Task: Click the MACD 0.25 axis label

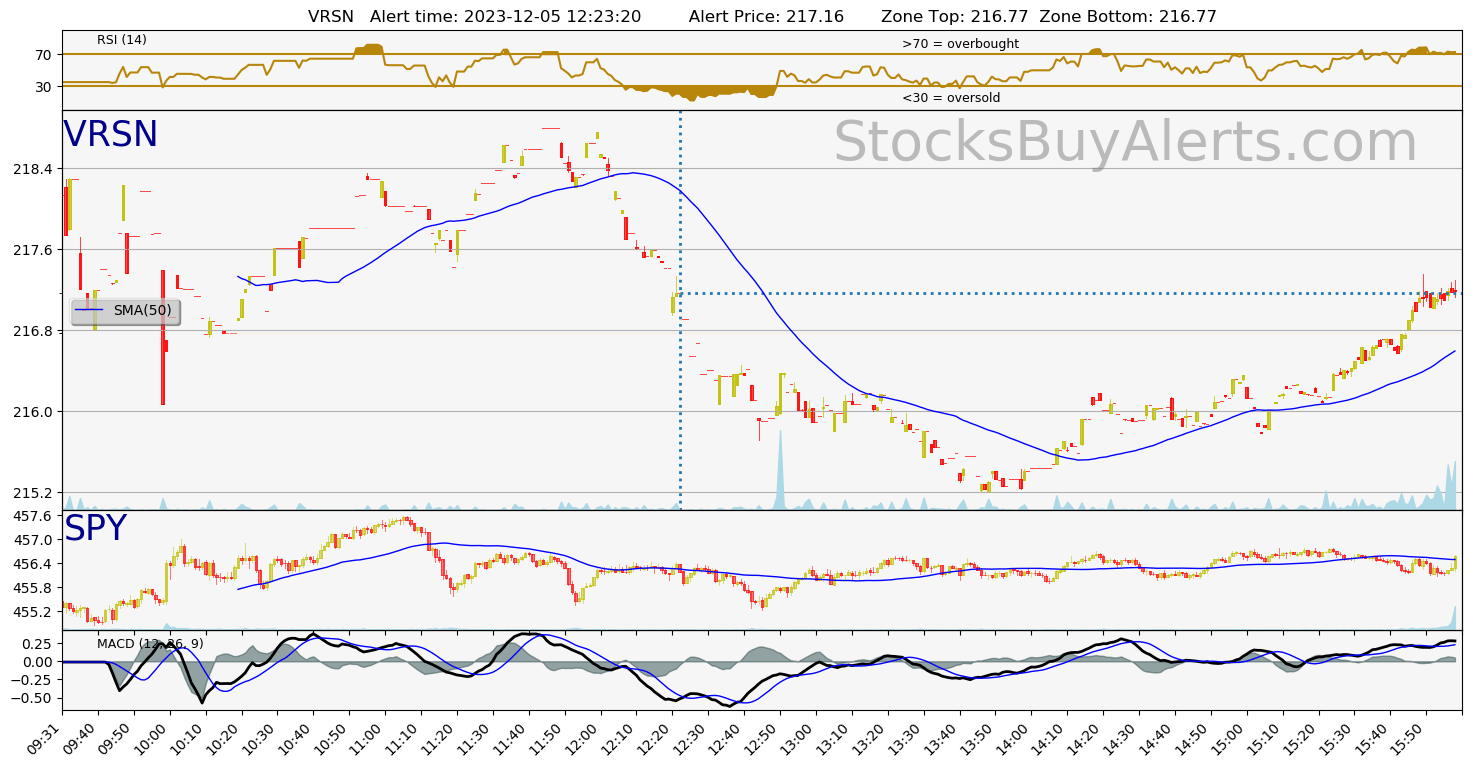Action: (x=38, y=644)
